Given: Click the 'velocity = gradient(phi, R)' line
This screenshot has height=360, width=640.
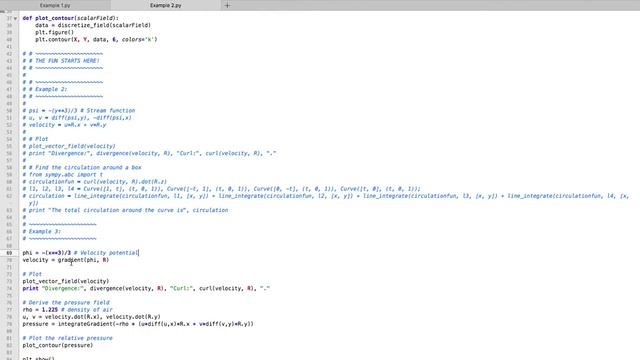Looking at the screenshot, I should coord(66,260).
